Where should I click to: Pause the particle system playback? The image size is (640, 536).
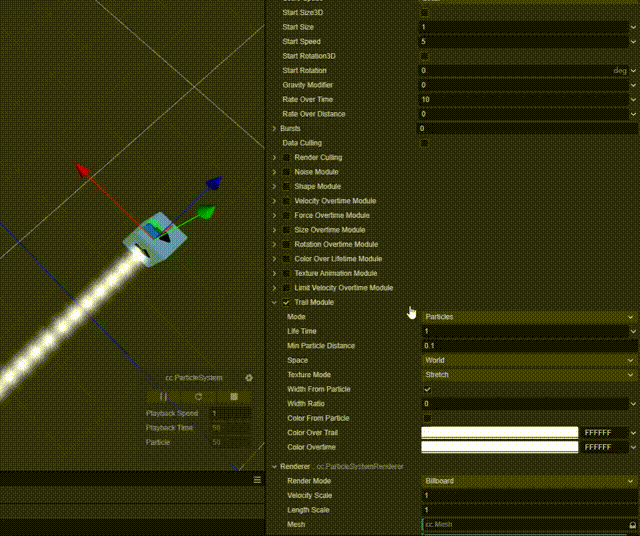point(163,396)
